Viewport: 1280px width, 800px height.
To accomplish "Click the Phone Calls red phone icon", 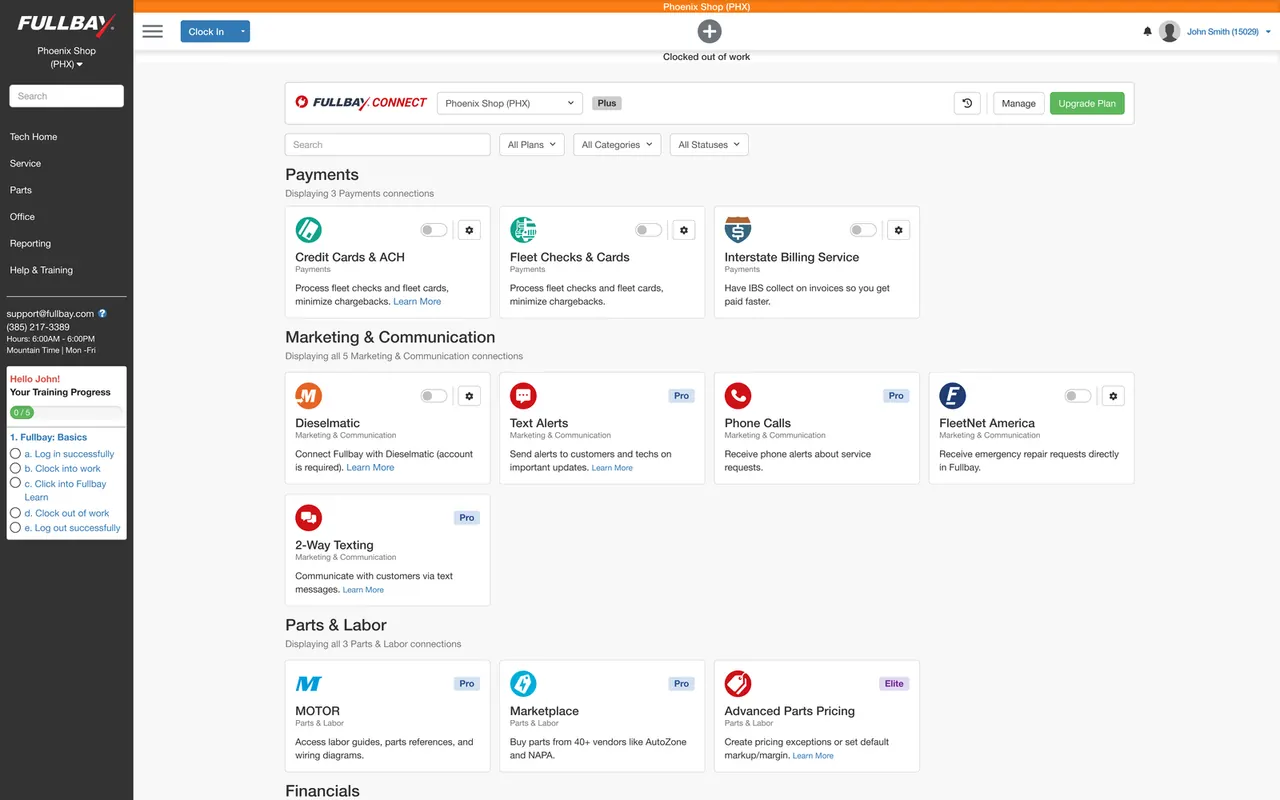I will pyautogui.click(x=738, y=396).
